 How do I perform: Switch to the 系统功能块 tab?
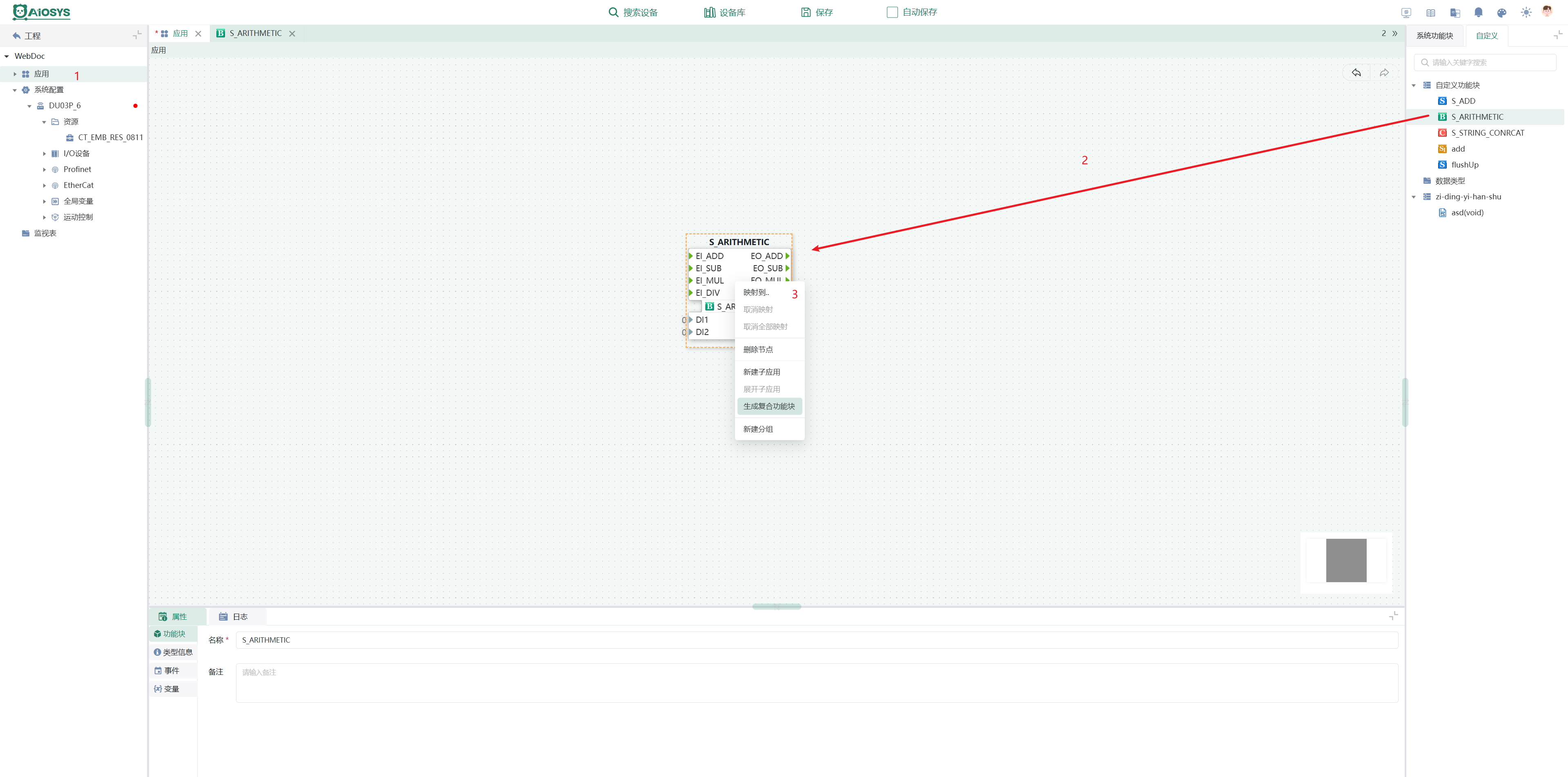1435,36
